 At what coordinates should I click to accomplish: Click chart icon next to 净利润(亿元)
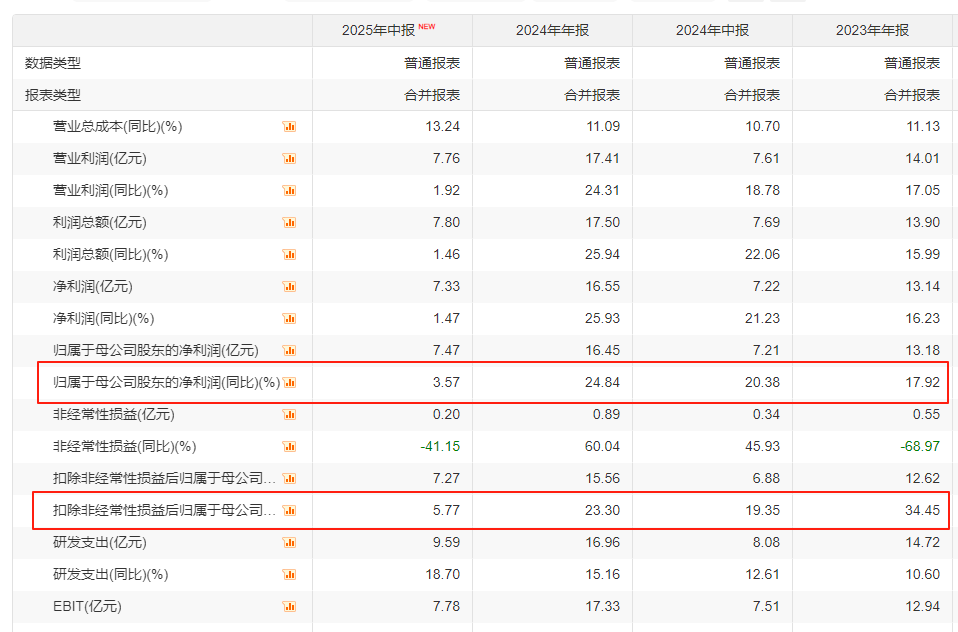290,287
